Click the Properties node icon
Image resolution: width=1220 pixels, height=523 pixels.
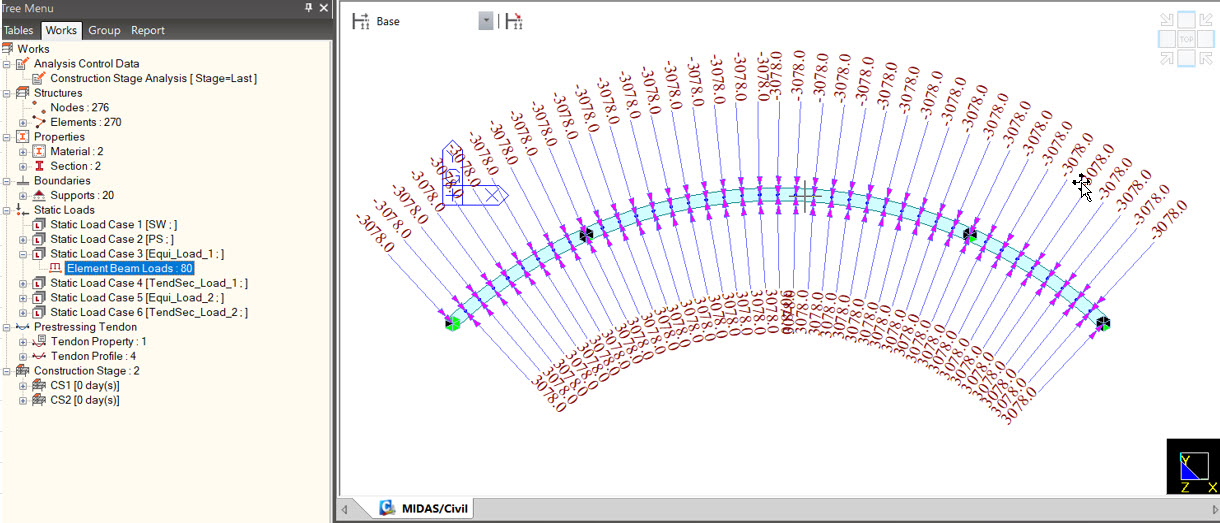23,137
